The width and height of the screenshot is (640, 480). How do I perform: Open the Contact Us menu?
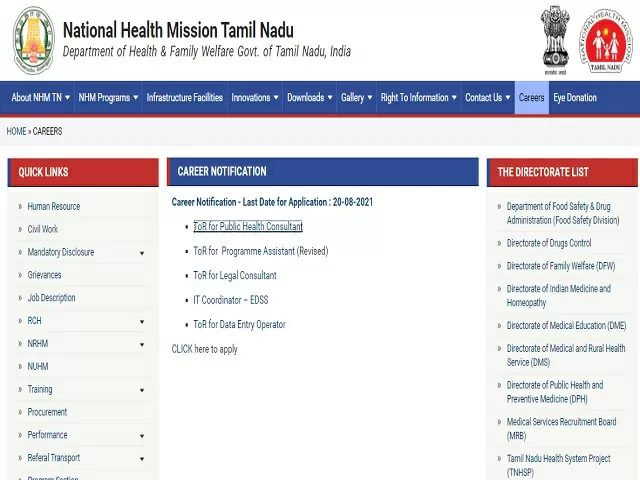tap(488, 98)
